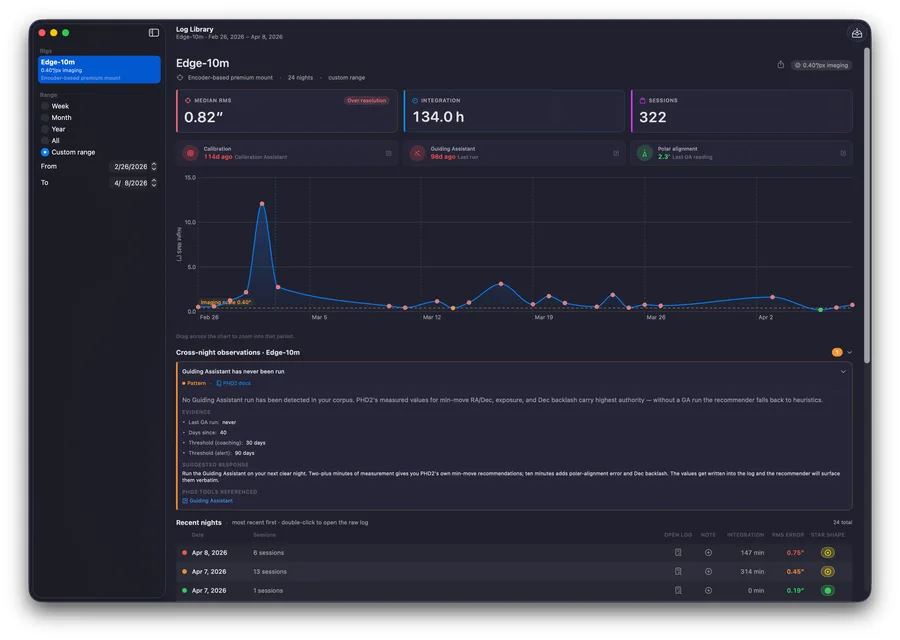The image size is (900, 640).
Task: Click the peak data point on RMS chart
Action: click(262, 204)
